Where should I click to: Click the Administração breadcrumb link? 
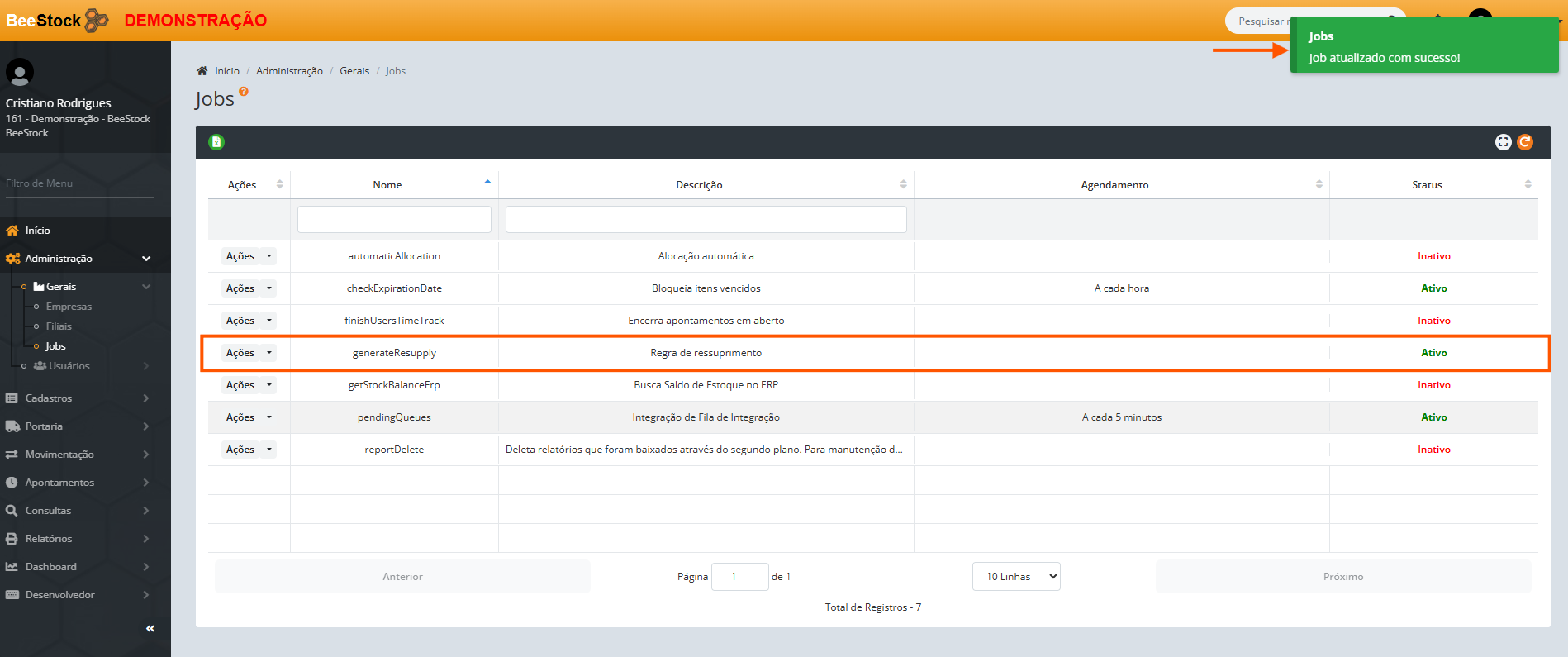click(289, 71)
